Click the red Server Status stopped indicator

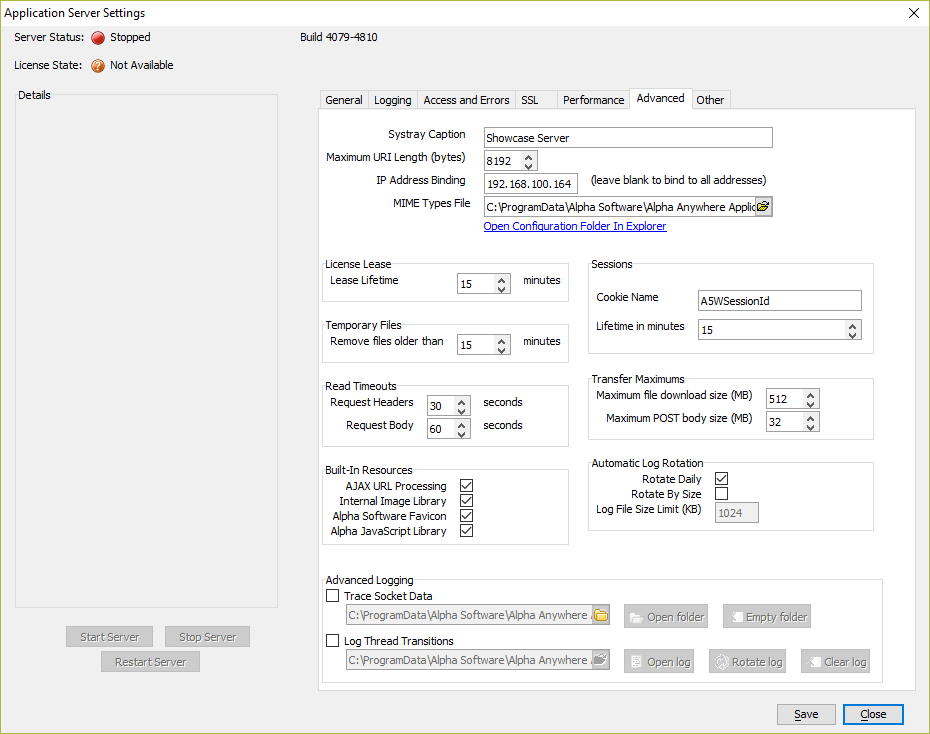click(98, 38)
